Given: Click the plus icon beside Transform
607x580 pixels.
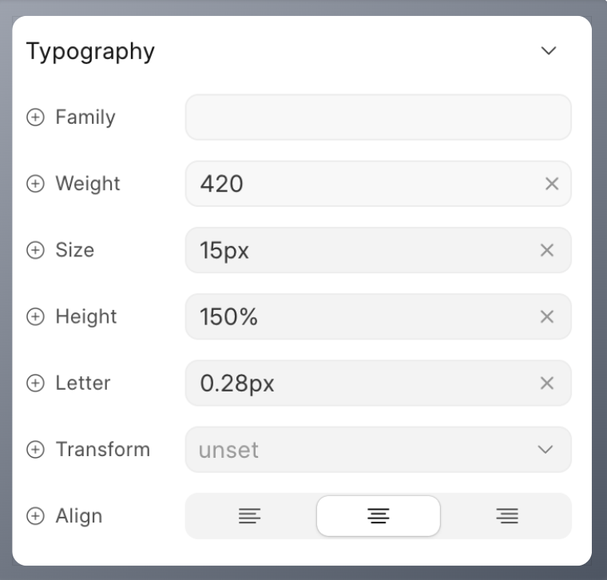Looking at the screenshot, I should tap(35, 450).
